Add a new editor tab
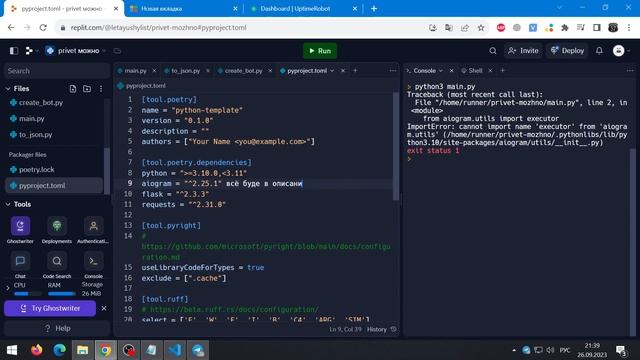The image size is (640, 360). pyautogui.click(x=355, y=71)
